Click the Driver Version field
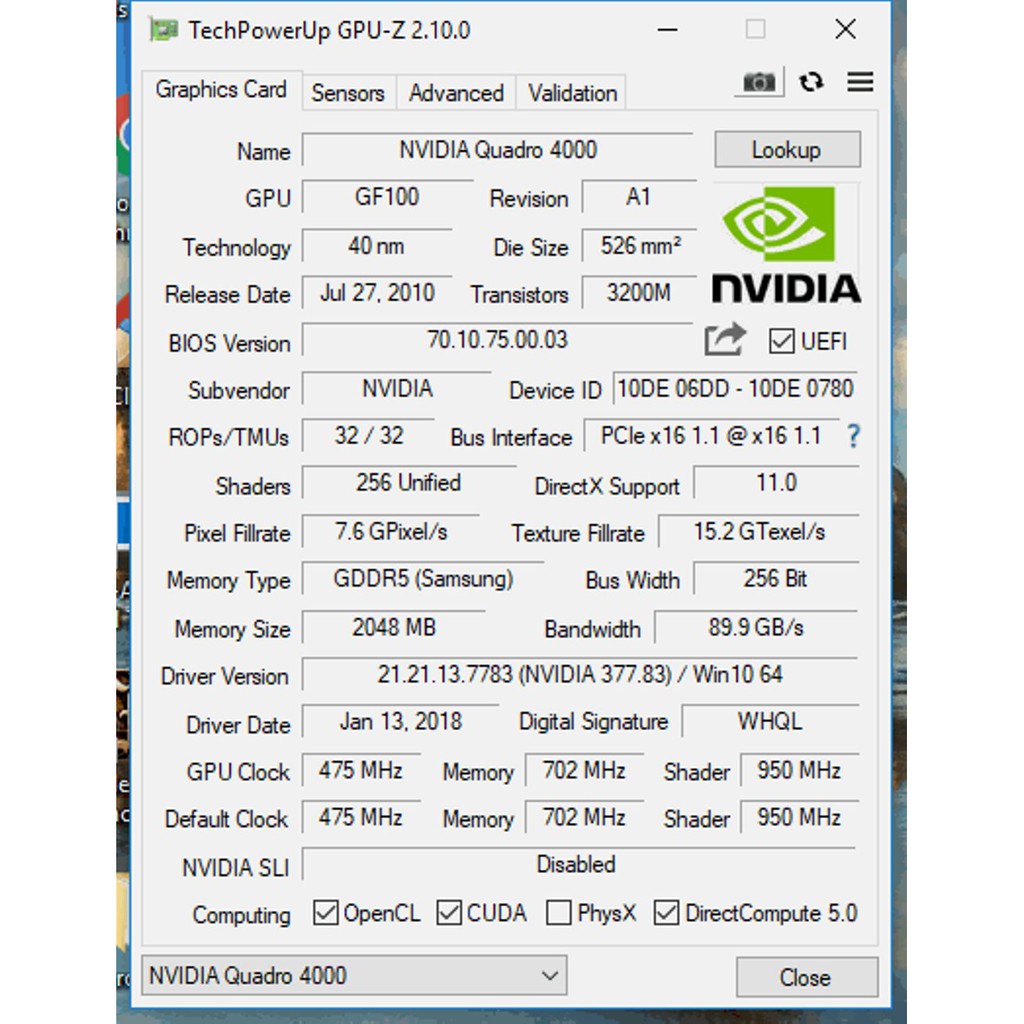Image resolution: width=1024 pixels, height=1024 pixels. point(580,674)
